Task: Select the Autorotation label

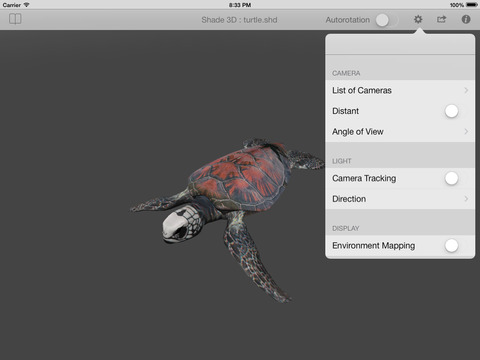Action: pyautogui.click(x=348, y=20)
